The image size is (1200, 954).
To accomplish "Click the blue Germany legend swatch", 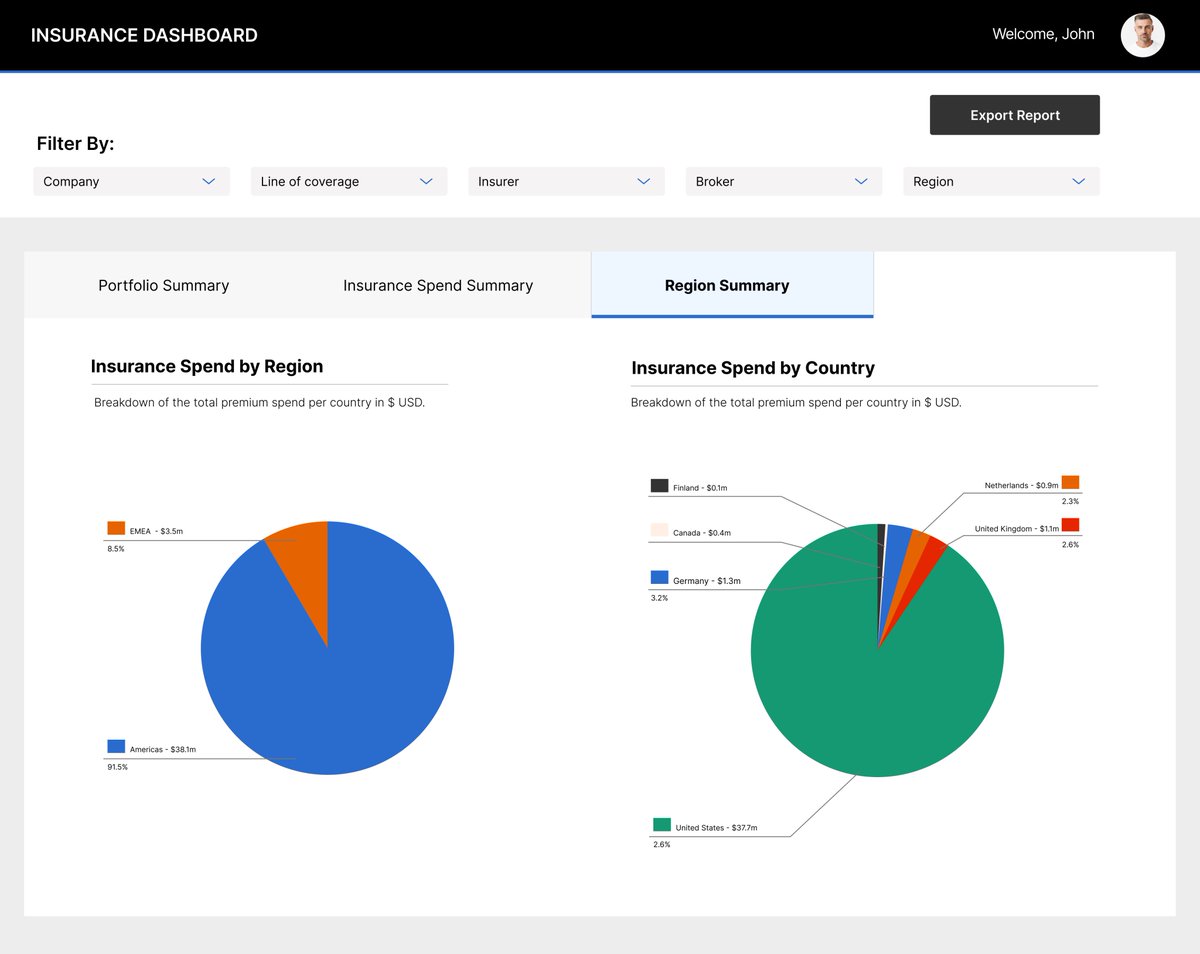I will (659, 577).
